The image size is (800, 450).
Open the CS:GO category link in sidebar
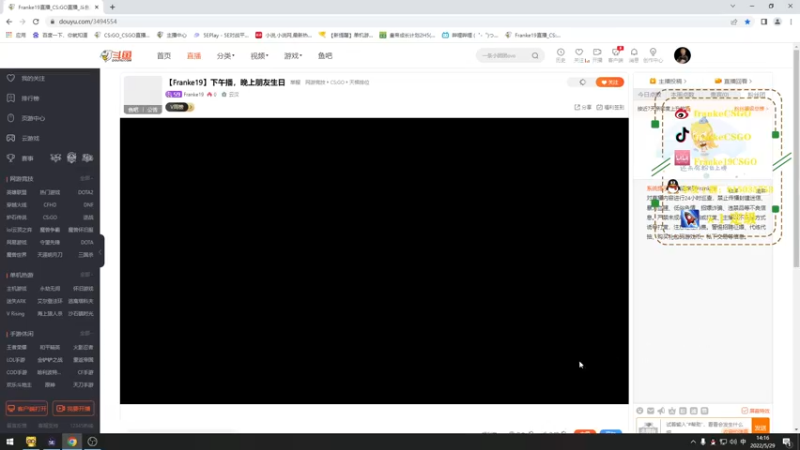[x=50, y=217]
